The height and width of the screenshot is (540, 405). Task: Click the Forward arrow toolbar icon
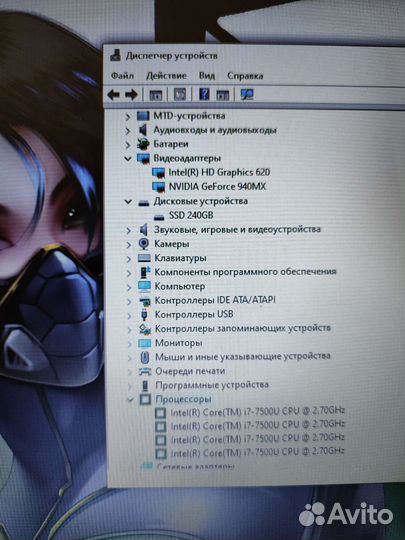(132, 94)
